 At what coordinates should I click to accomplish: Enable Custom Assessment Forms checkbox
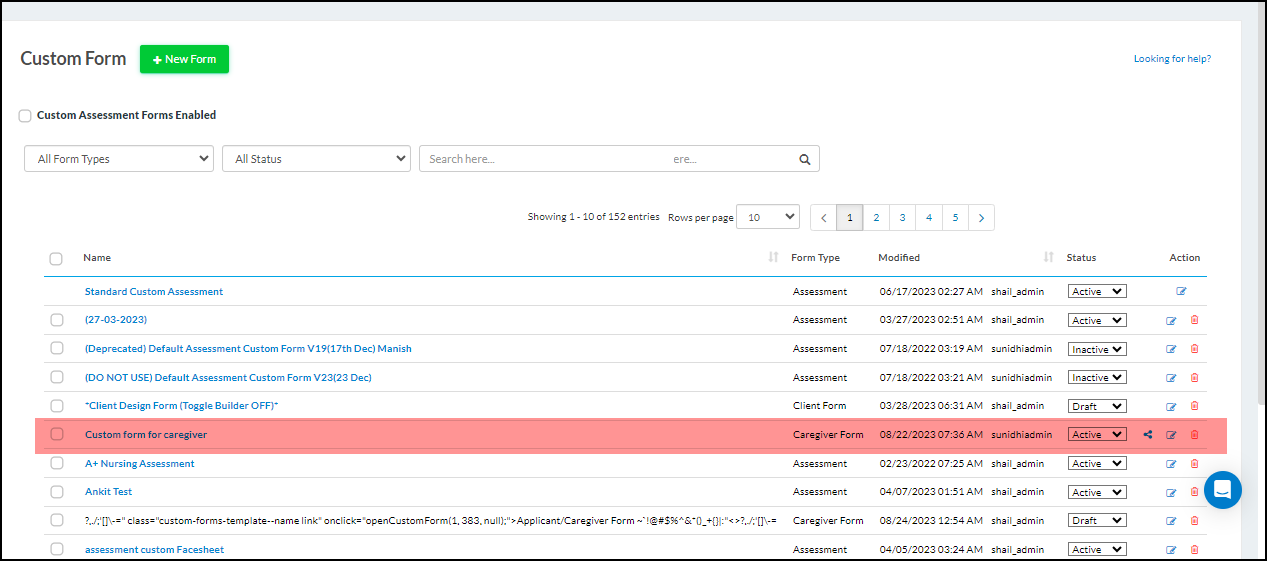(x=25, y=116)
